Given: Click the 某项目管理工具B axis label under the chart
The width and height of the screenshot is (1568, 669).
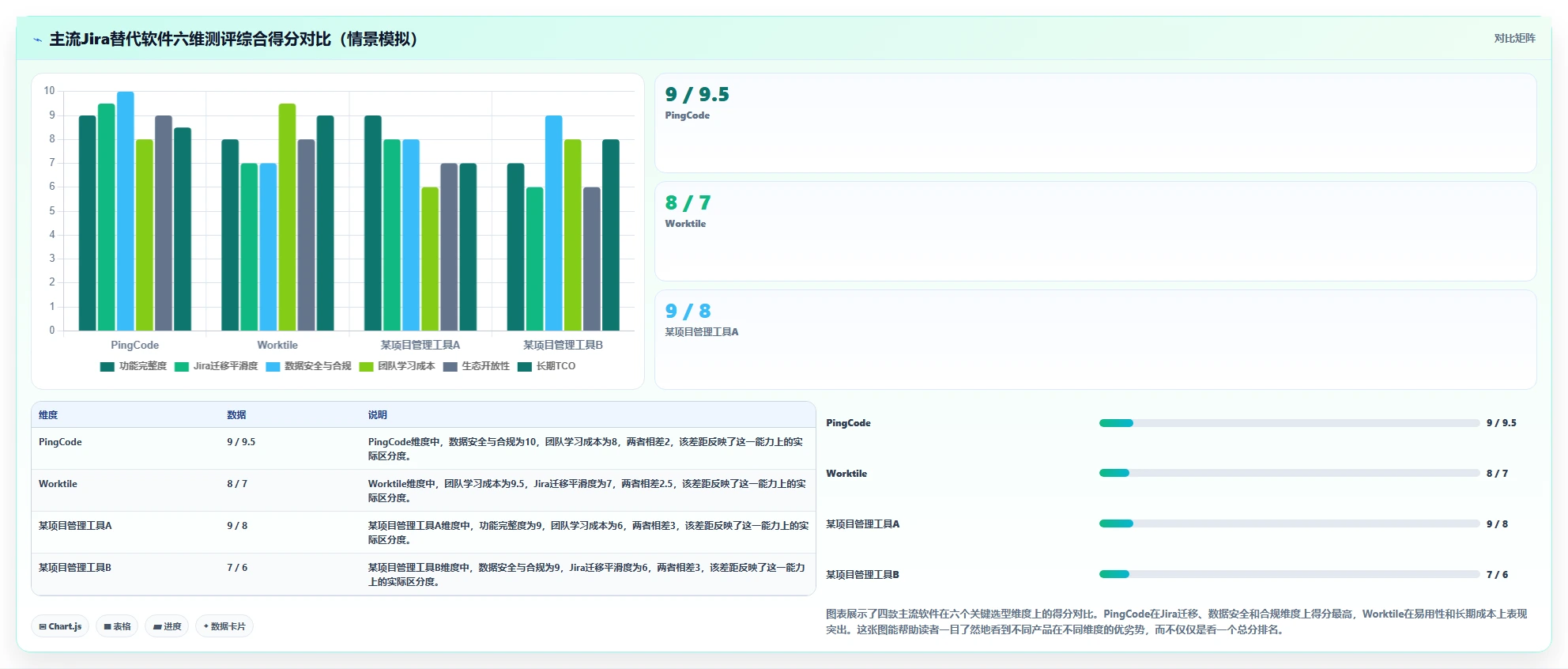Looking at the screenshot, I should pos(563,345).
